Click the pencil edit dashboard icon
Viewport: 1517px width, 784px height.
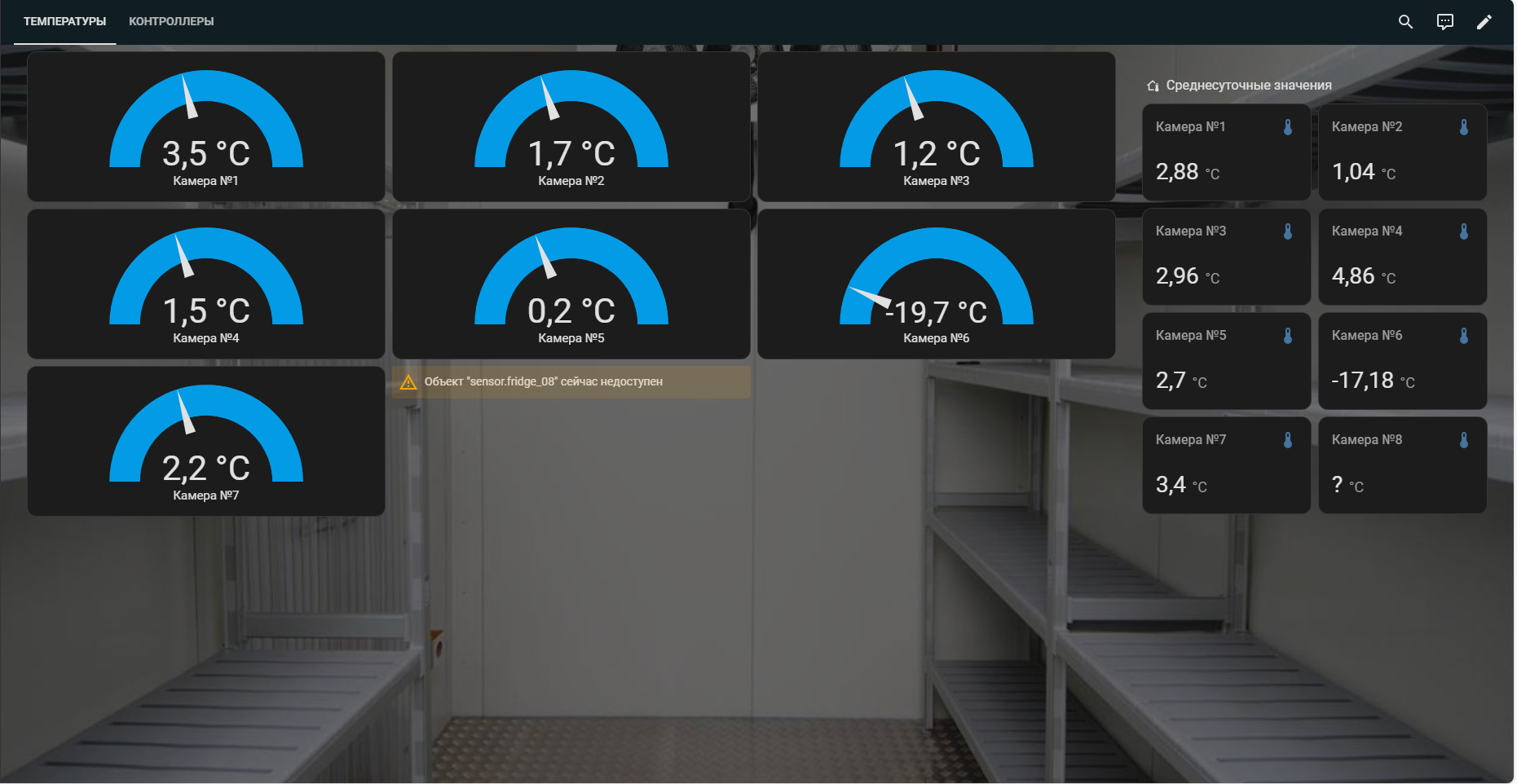[1484, 22]
